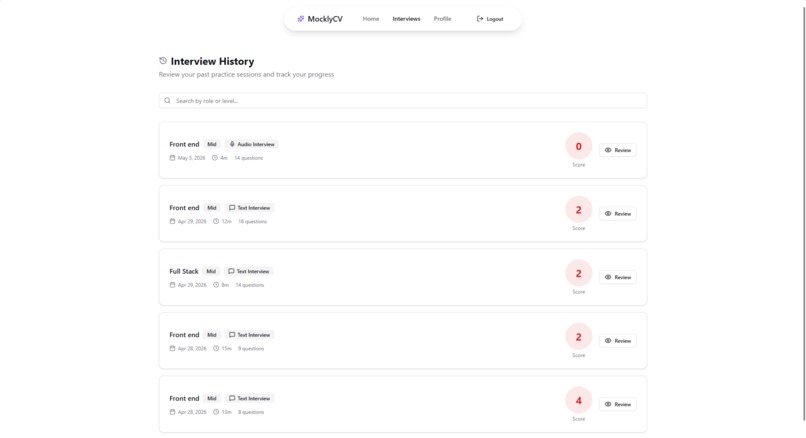
Task: Click the calendar icon next to May 5, 2026
Action: coord(172,158)
